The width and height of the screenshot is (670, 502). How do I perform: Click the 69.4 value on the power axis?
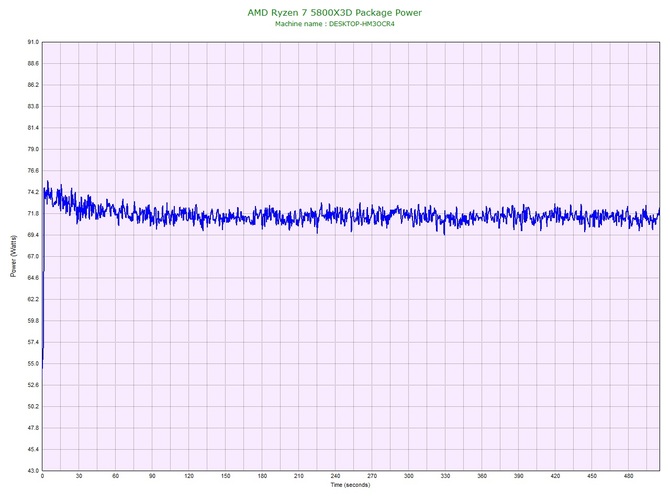(33, 235)
